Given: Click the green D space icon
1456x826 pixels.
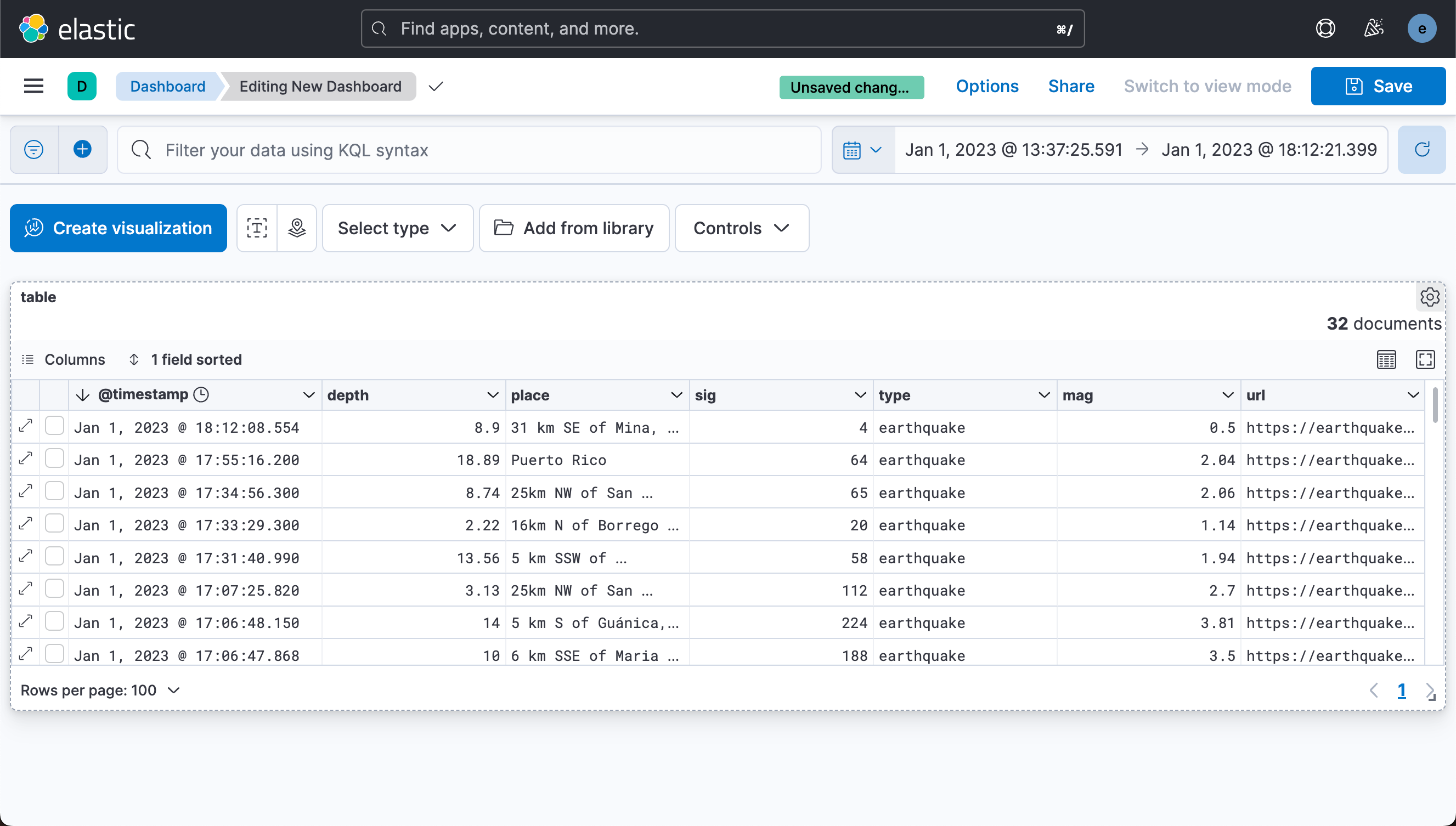Looking at the screenshot, I should 82,86.
